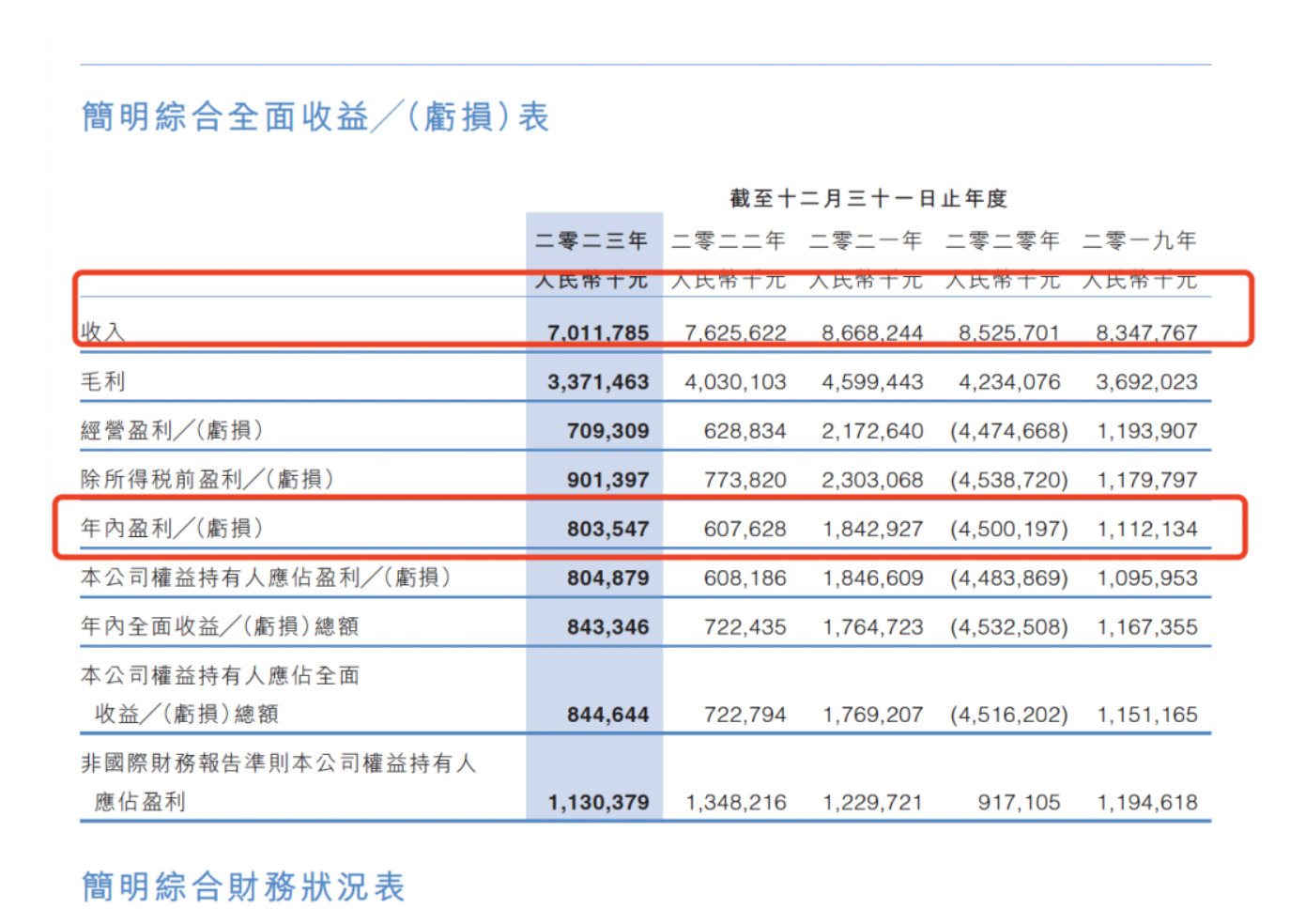The height and width of the screenshot is (924, 1290).
Task: Click the attributable profit value '608,186'
Action: tap(745, 577)
